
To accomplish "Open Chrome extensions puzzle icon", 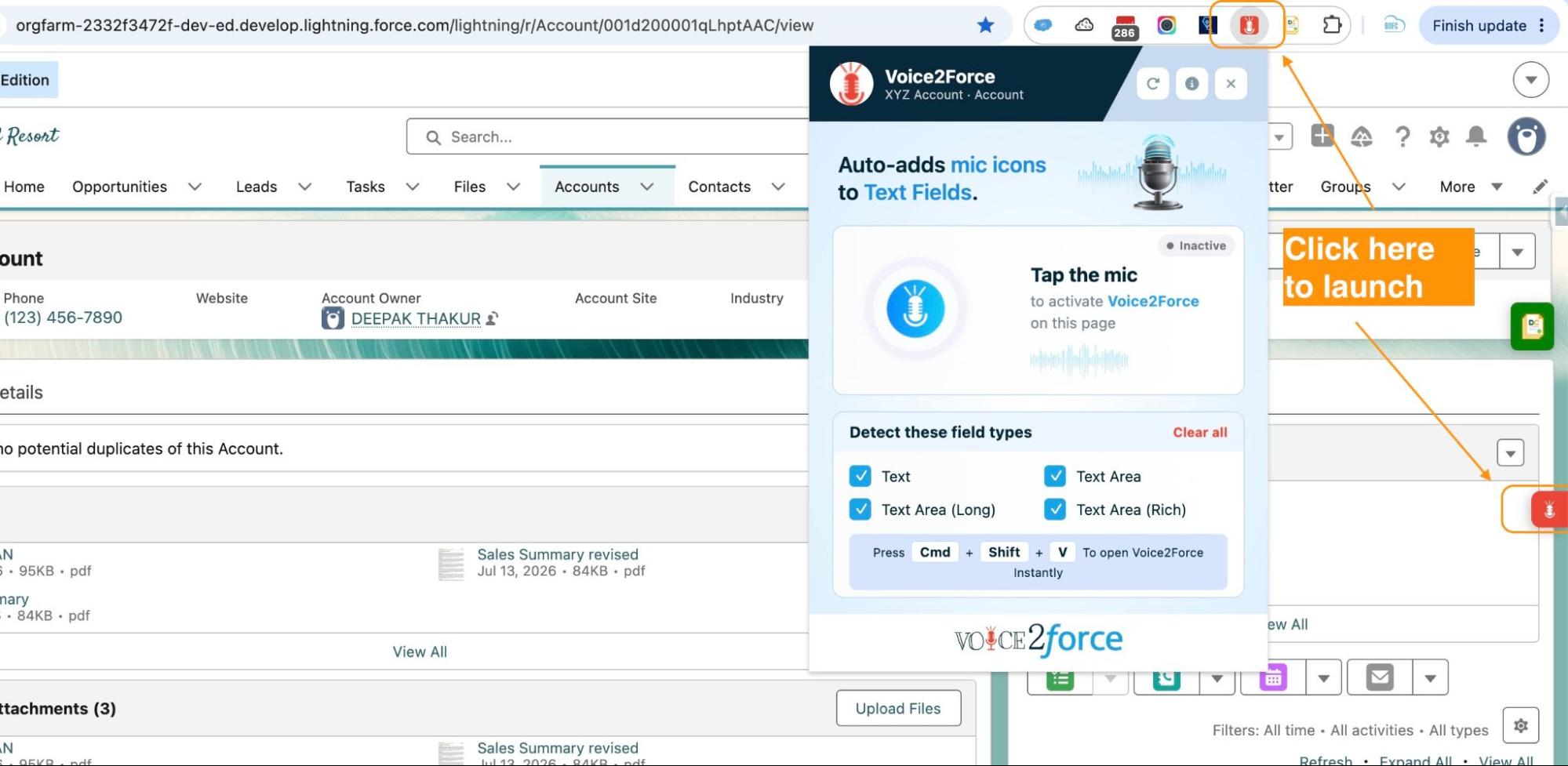I will pyautogui.click(x=1332, y=25).
